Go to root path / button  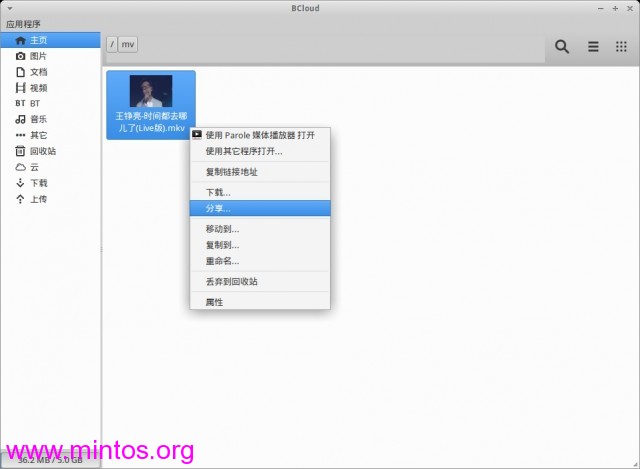coord(112,44)
